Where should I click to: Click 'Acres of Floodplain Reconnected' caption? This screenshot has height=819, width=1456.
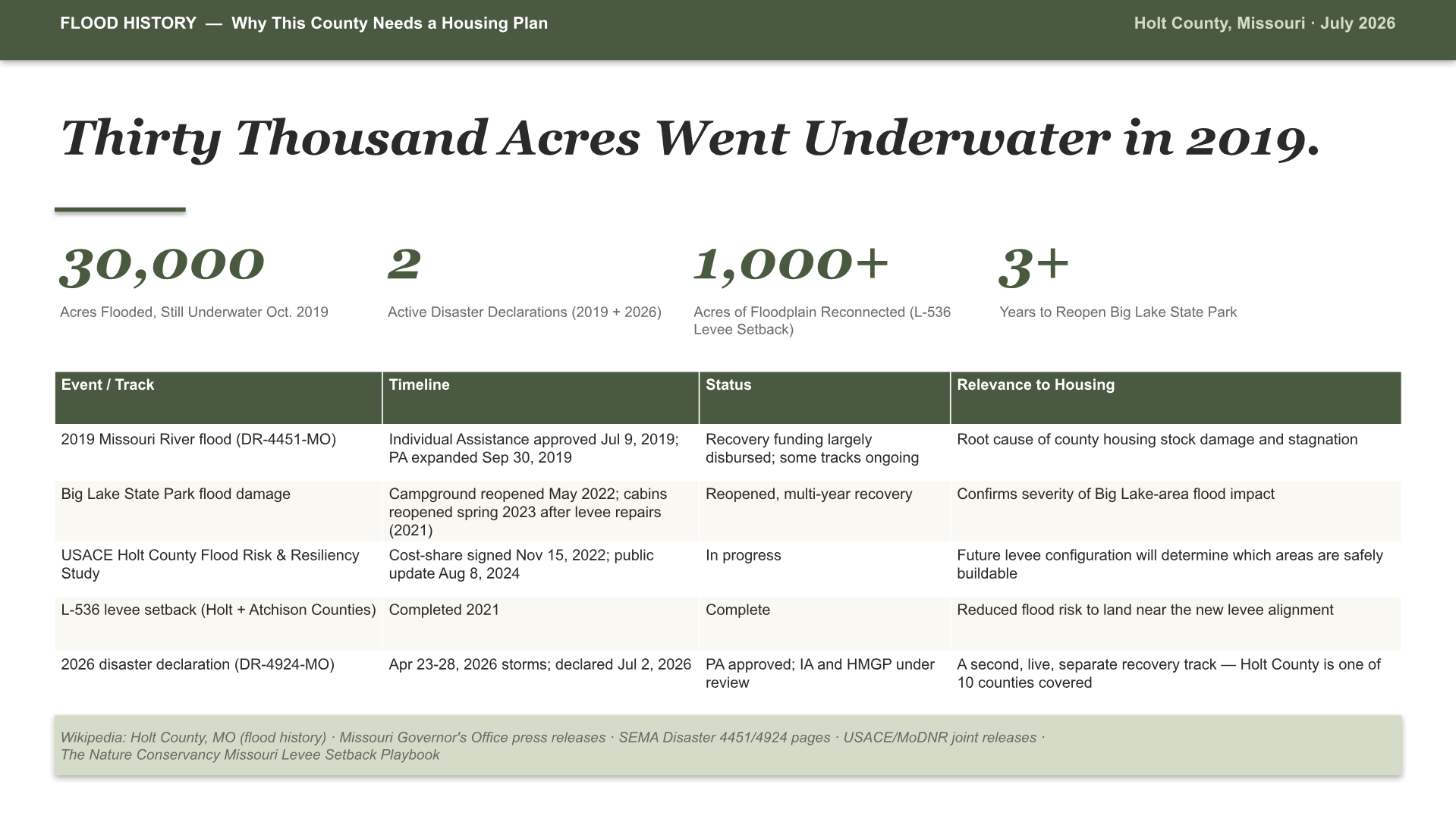pos(822,321)
